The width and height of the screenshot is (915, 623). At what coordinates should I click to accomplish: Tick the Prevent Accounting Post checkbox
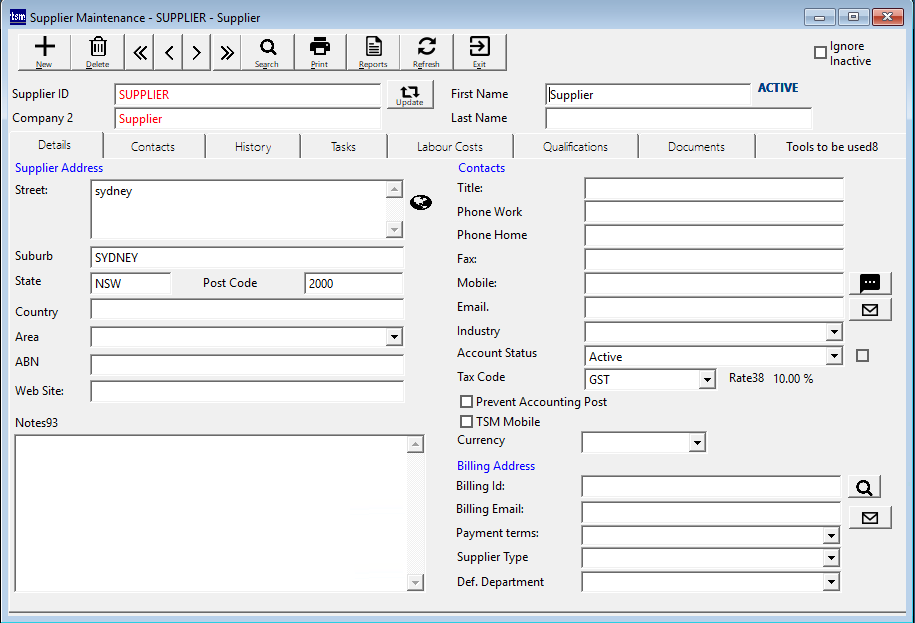click(466, 402)
